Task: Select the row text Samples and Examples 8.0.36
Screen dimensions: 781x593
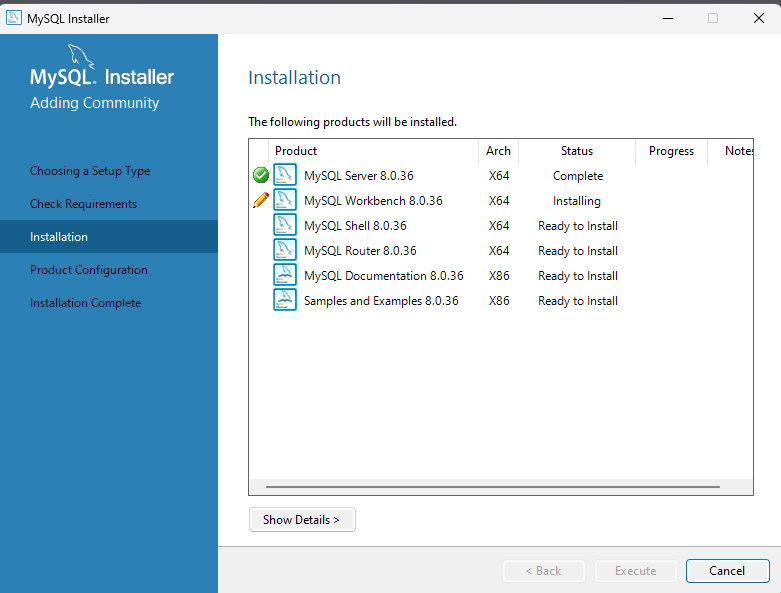Action: click(x=381, y=301)
